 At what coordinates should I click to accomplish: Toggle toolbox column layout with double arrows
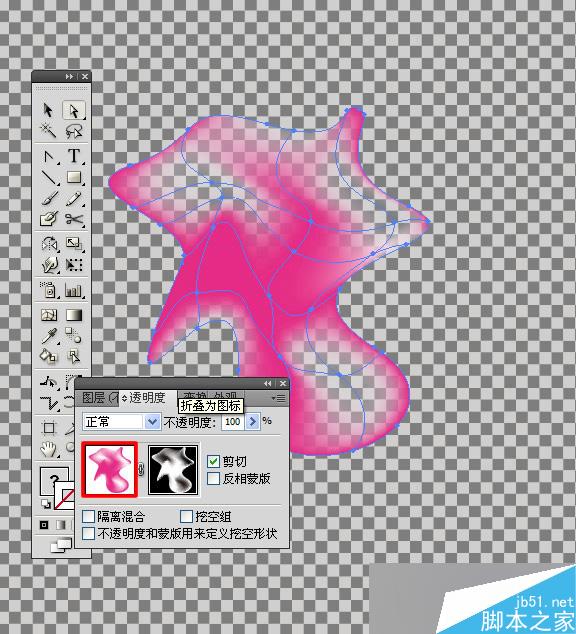tap(70, 76)
